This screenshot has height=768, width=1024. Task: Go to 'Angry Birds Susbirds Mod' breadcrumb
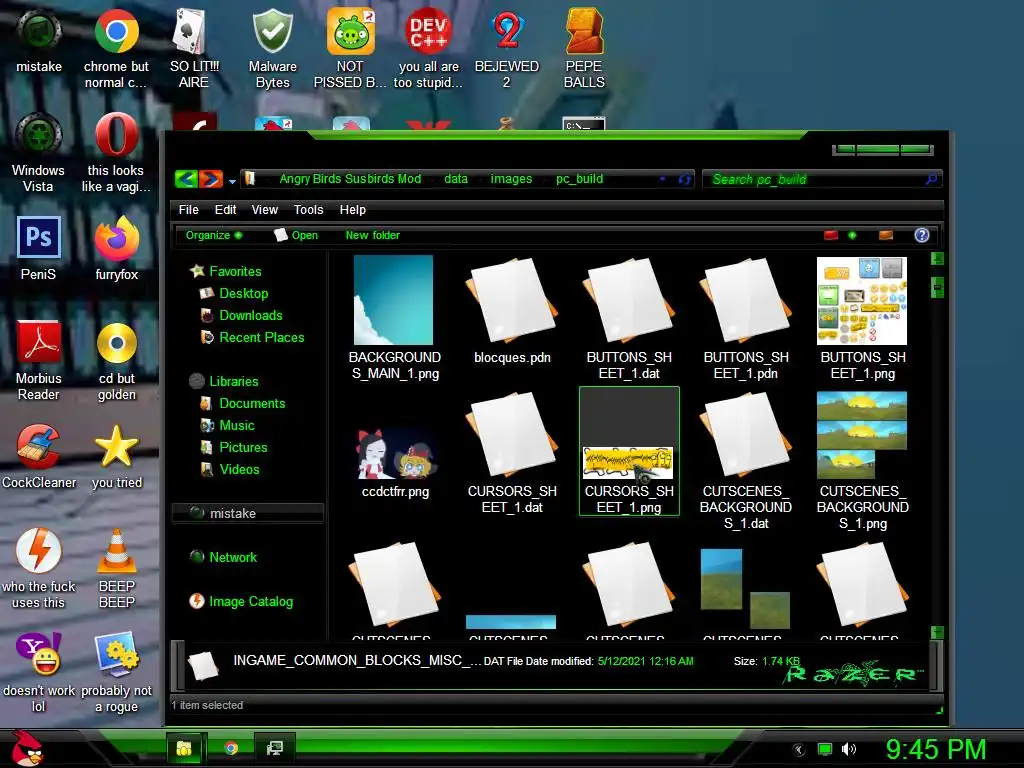(x=350, y=179)
